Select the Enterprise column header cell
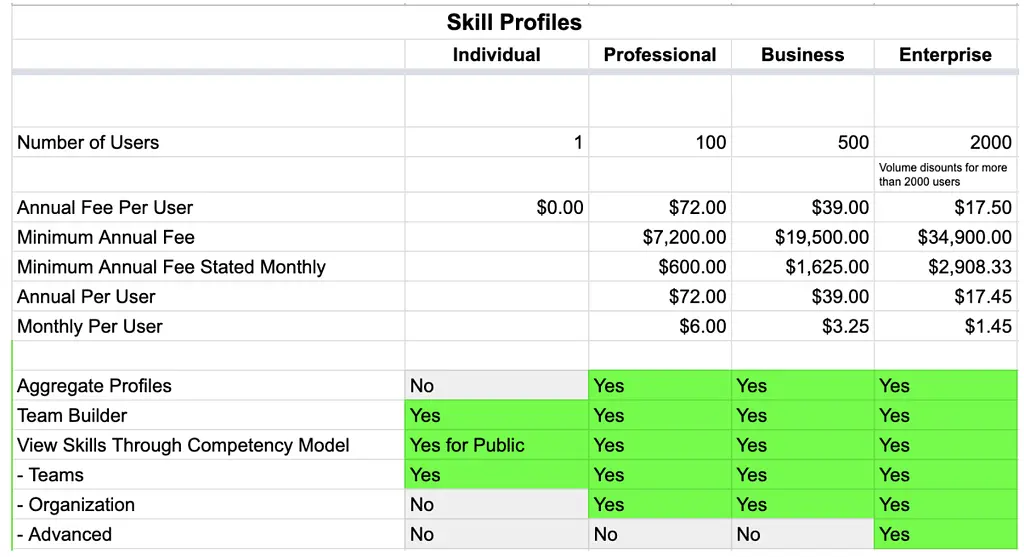The height and width of the screenshot is (557, 1024). tap(946, 54)
